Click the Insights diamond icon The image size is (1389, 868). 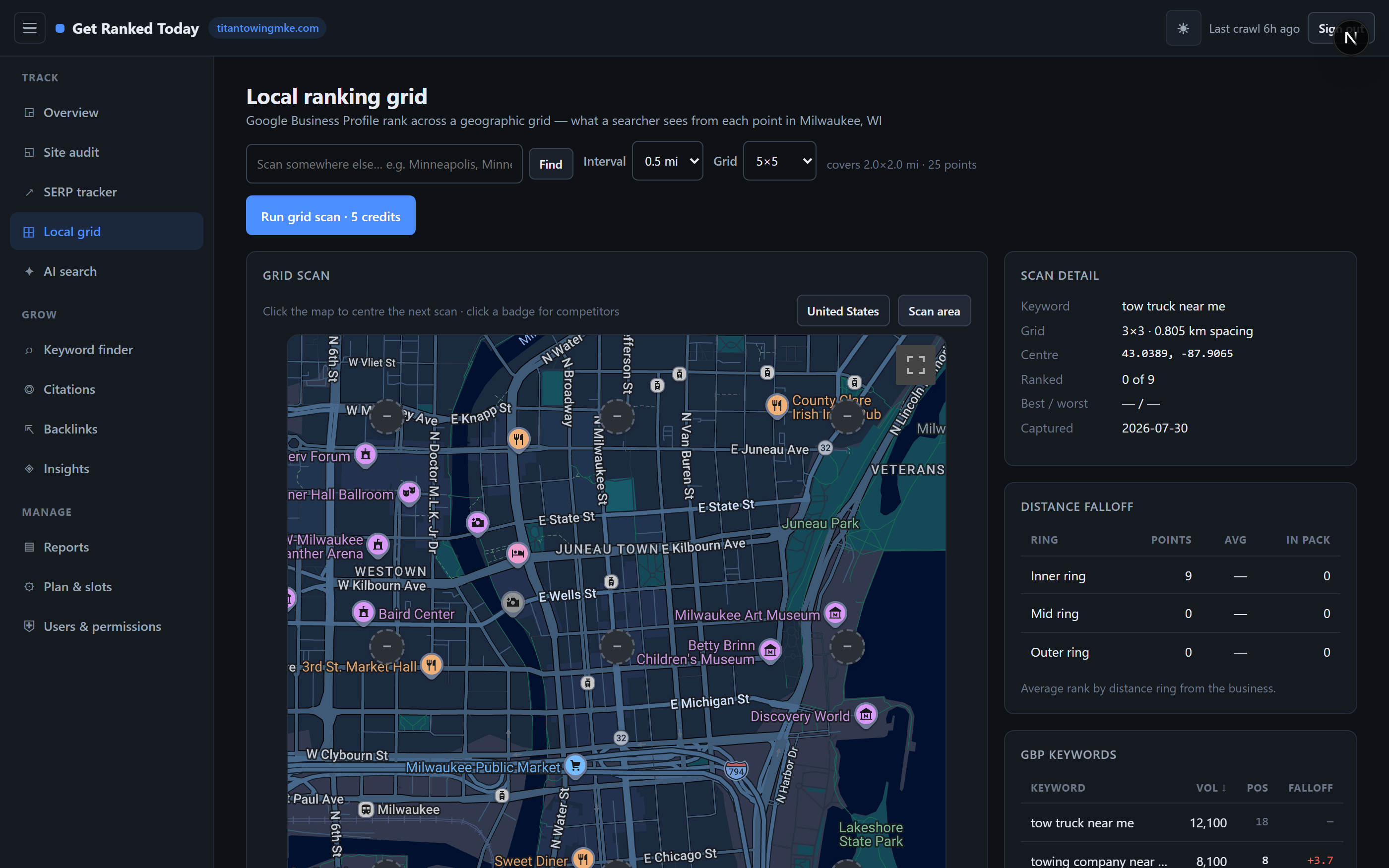(x=29, y=468)
